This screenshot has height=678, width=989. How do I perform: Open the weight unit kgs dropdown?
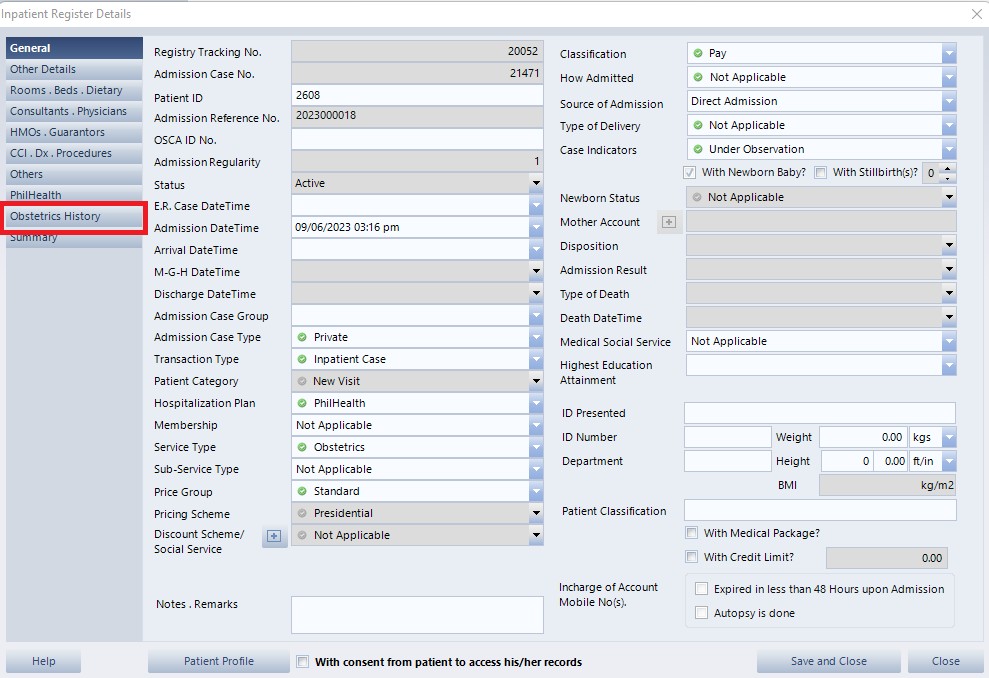tap(948, 437)
